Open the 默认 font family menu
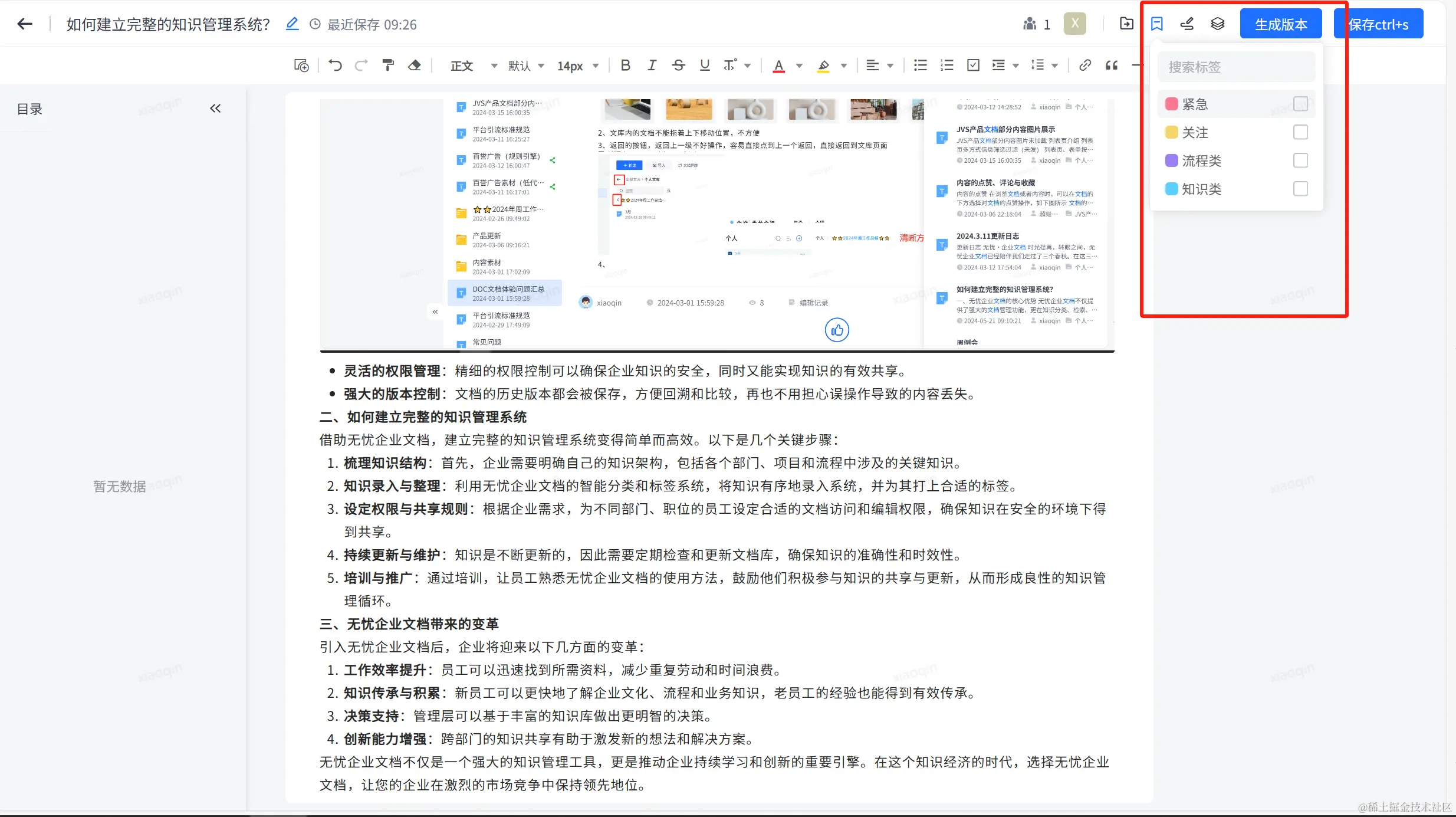 tap(526, 65)
